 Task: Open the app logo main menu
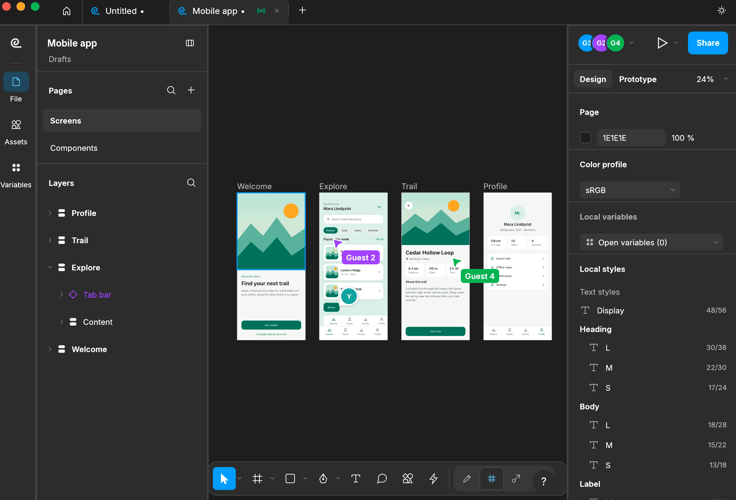pyautogui.click(x=16, y=43)
